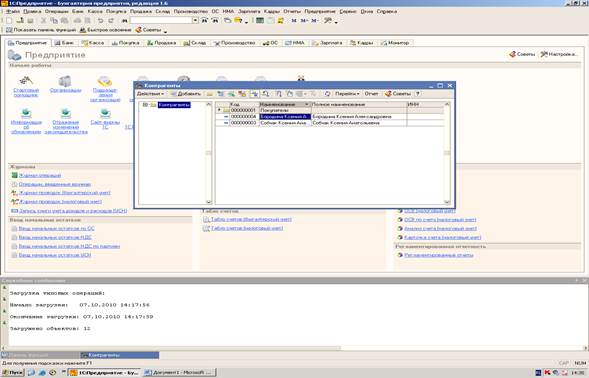Click the Добавить button in Контрагенты
Screen dimensions: 589x378
click(186, 94)
